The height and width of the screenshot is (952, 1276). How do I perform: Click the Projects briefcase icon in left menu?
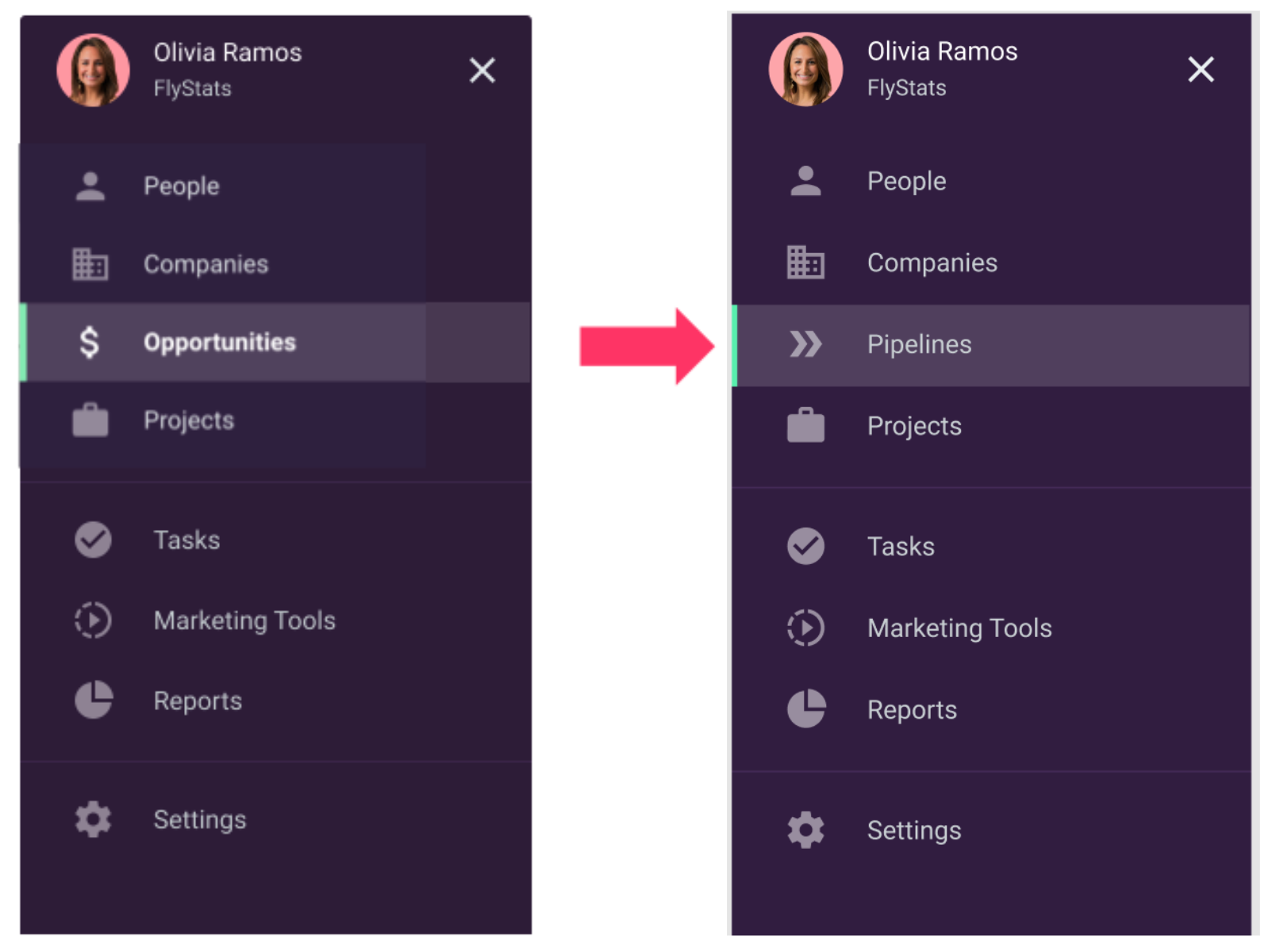click(x=90, y=420)
